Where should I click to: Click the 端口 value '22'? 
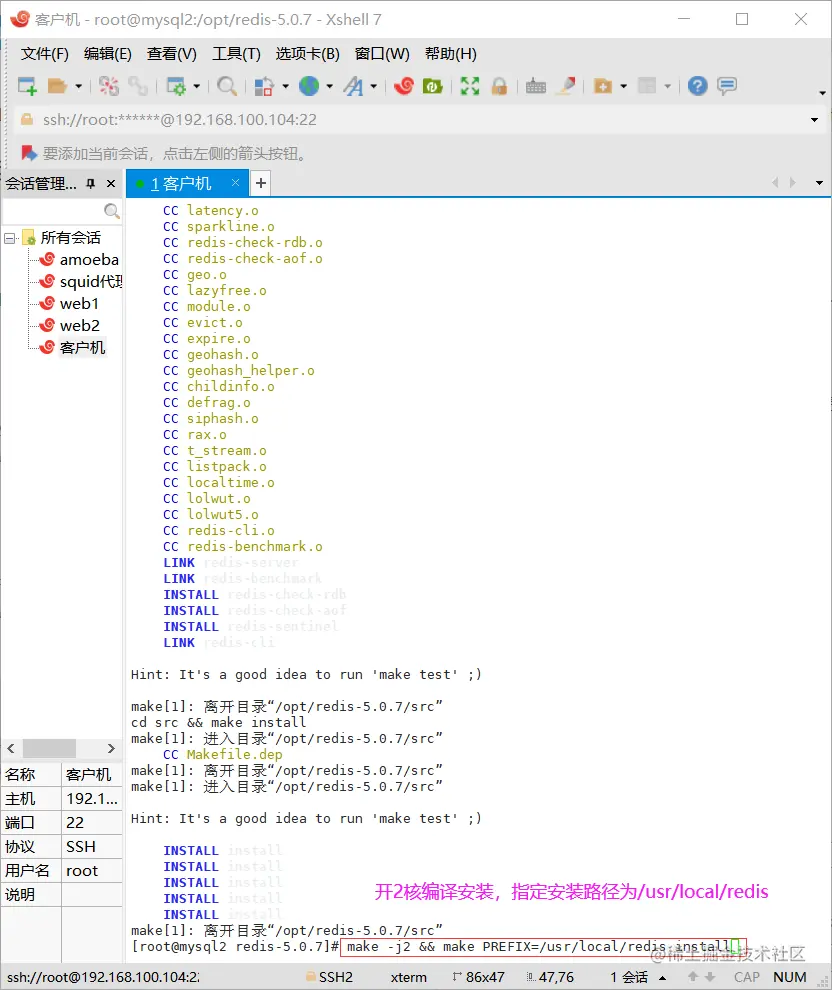point(92,823)
